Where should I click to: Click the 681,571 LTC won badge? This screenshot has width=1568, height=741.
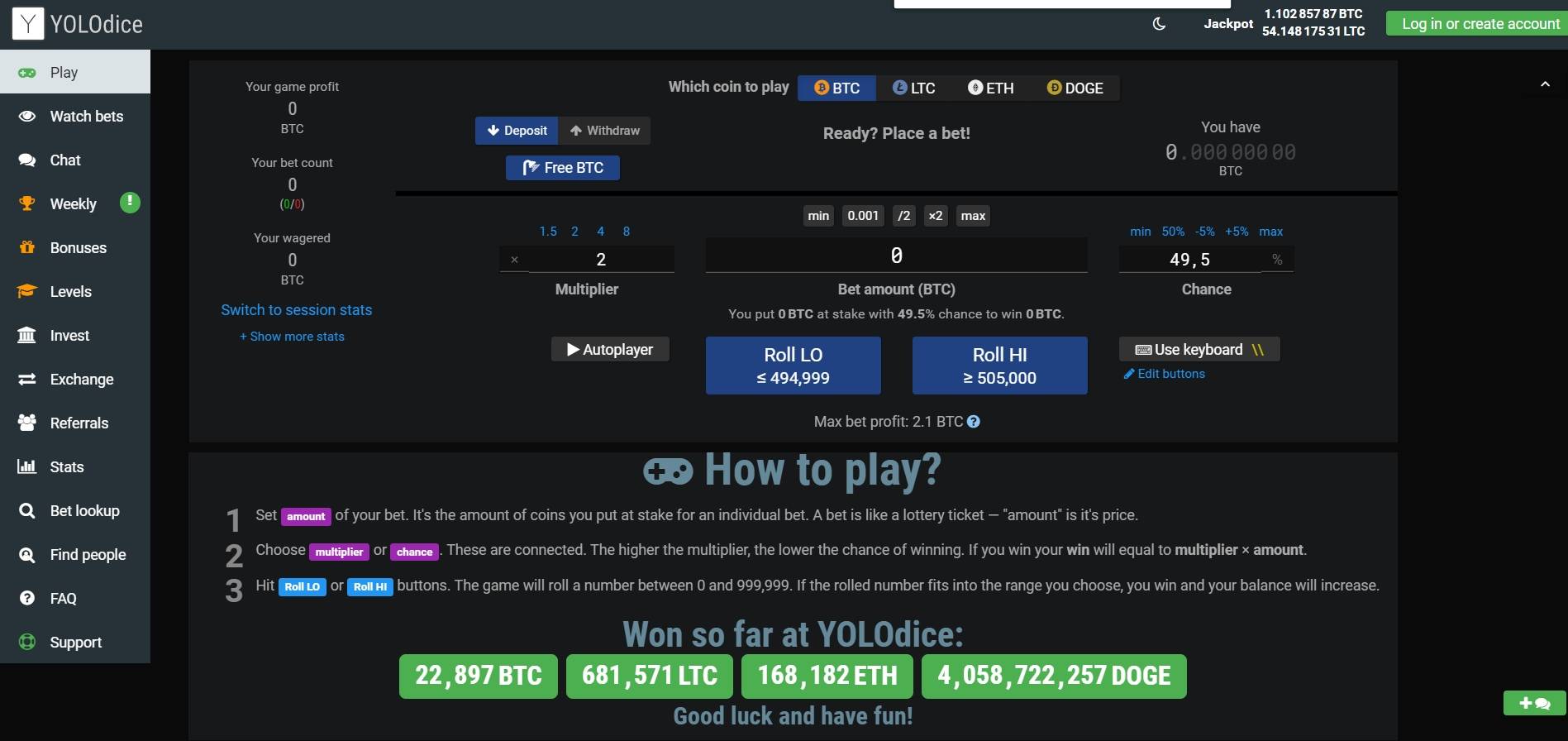(650, 676)
